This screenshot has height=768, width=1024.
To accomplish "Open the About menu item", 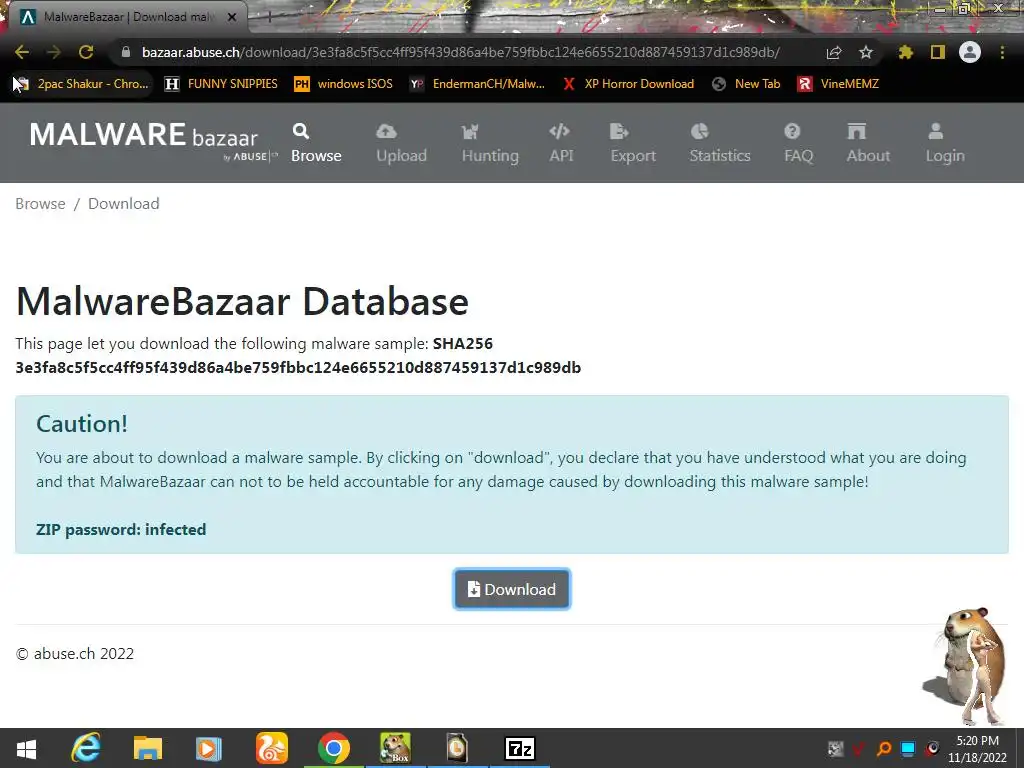I will (x=868, y=142).
